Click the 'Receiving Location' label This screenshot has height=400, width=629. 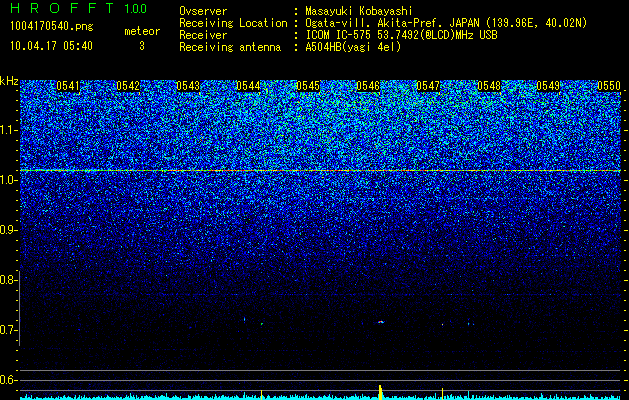coord(233,23)
